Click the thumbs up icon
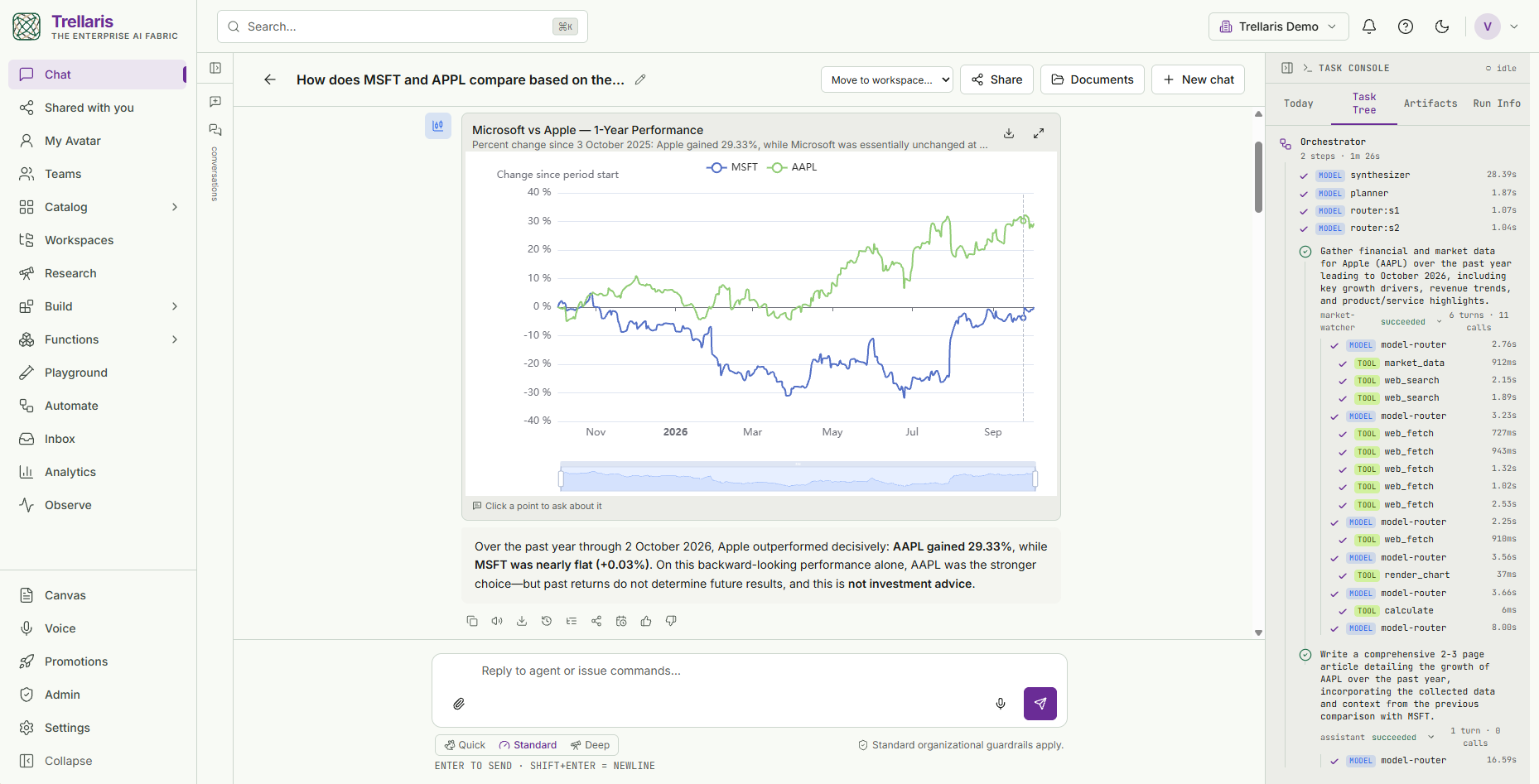 coord(646,621)
